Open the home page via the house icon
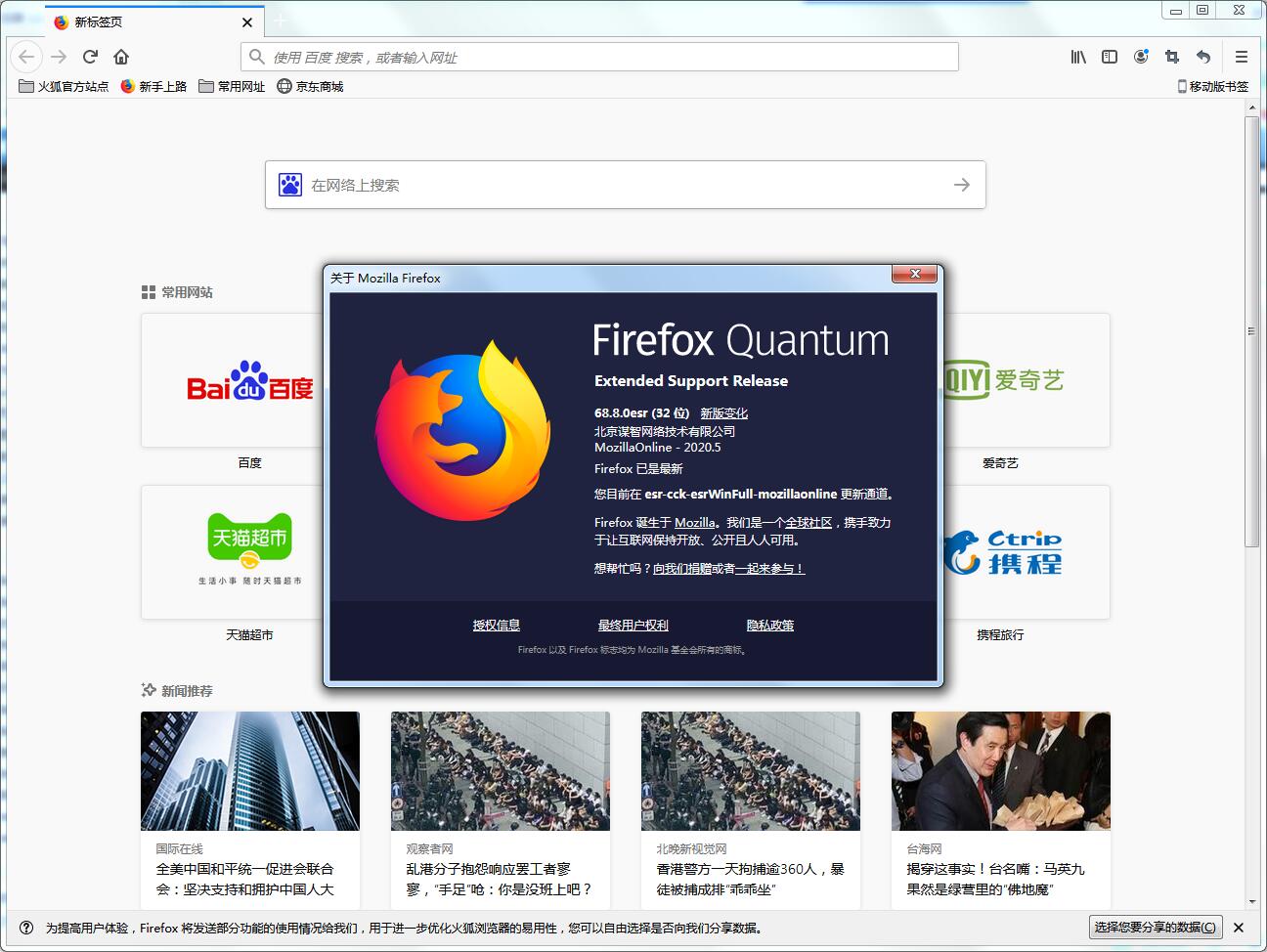 coord(121,57)
